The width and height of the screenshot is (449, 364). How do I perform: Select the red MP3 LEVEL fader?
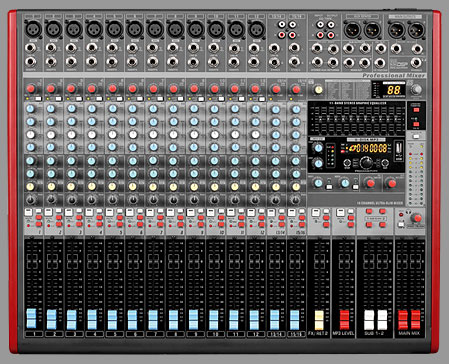[345, 320]
